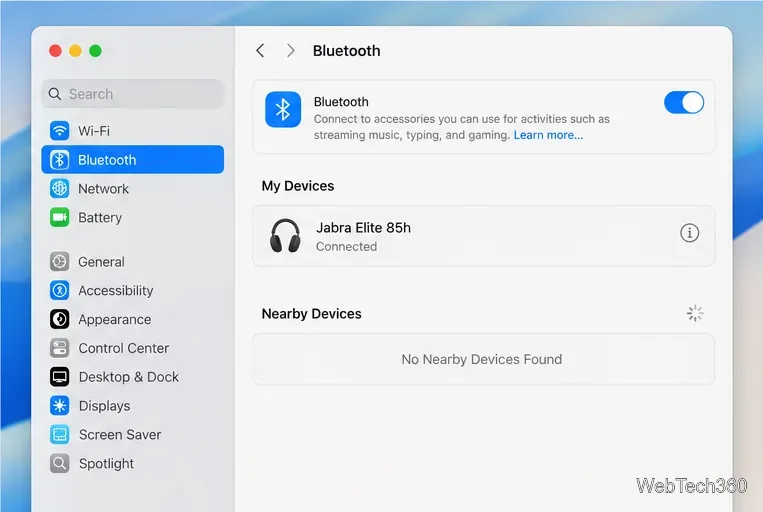Image resolution: width=763 pixels, height=512 pixels.
Task: Click the Nearby Devices scanning spinner
Action: (x=694, y=313)
